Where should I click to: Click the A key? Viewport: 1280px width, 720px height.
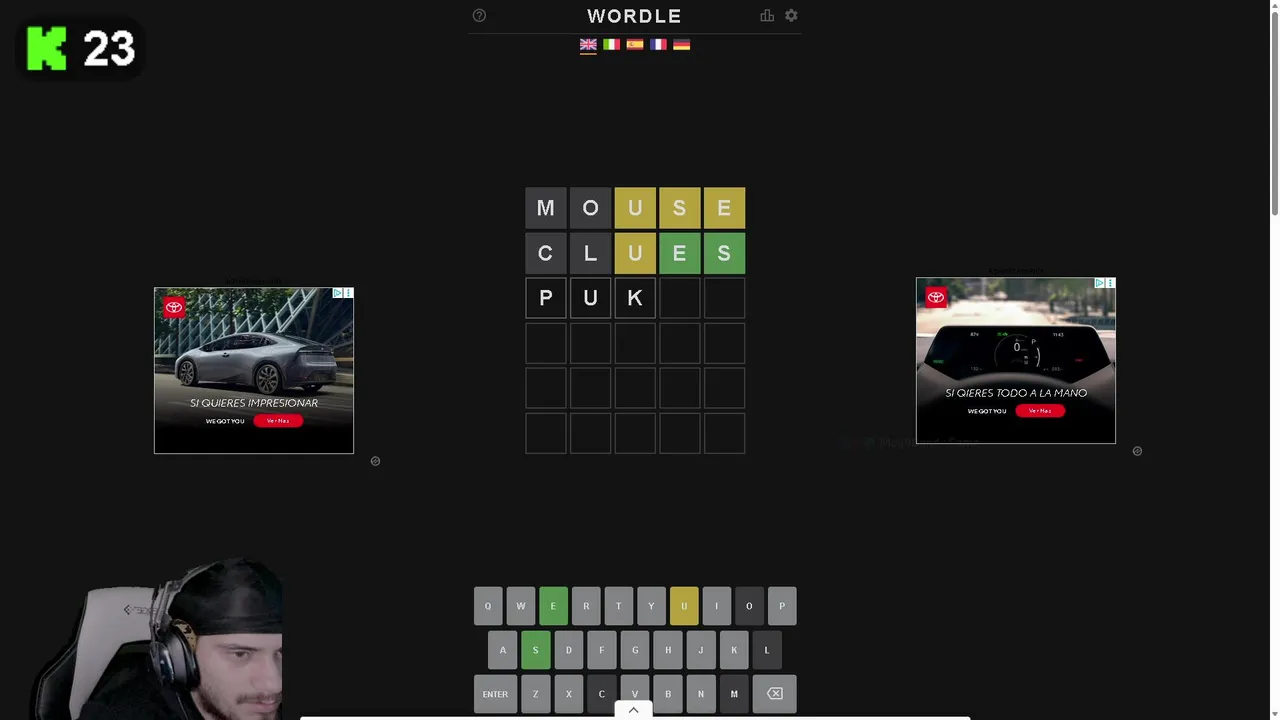[x=502, y=650]
